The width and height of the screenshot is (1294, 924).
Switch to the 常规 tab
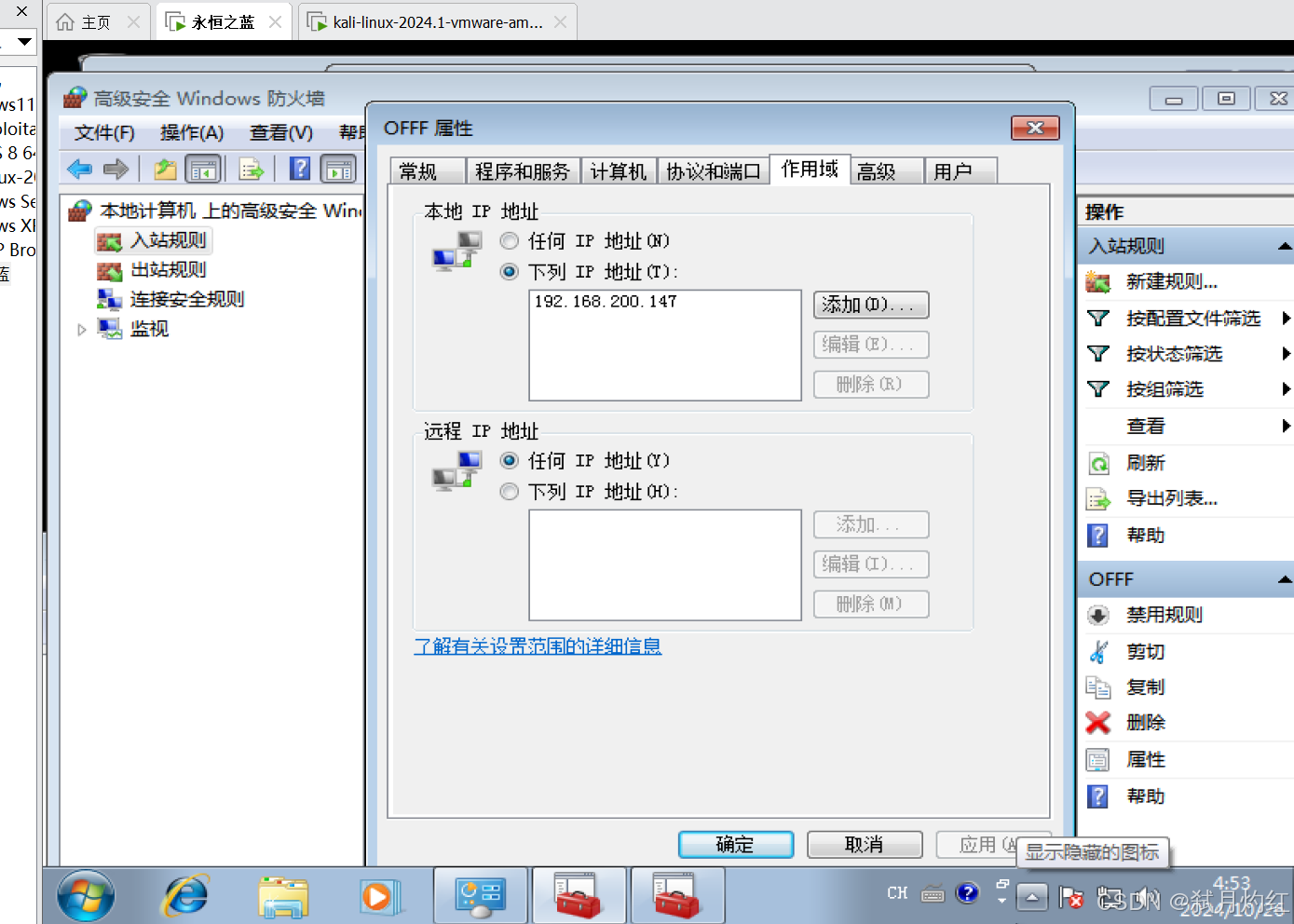pos(427,171)
